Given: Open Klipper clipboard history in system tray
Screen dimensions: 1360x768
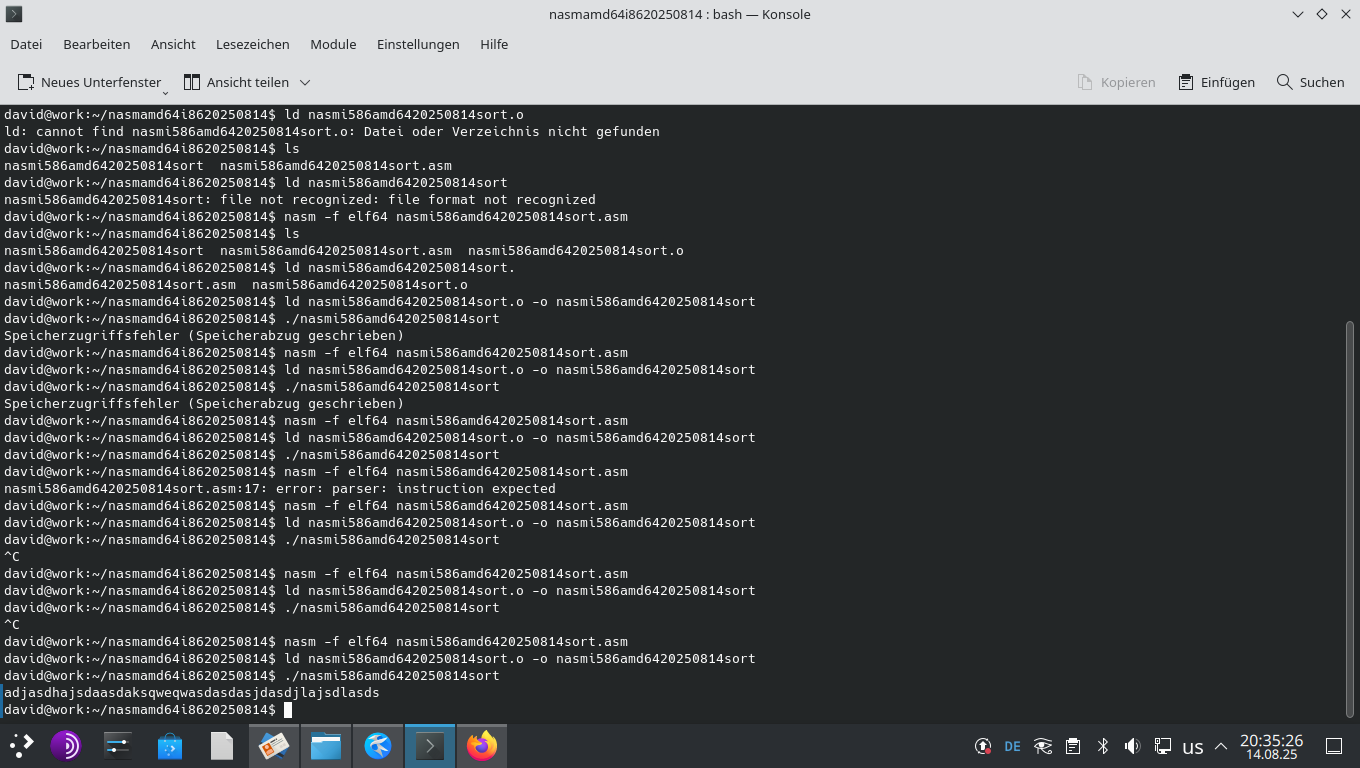Looking at the screenshot, I should [1072, 746].
